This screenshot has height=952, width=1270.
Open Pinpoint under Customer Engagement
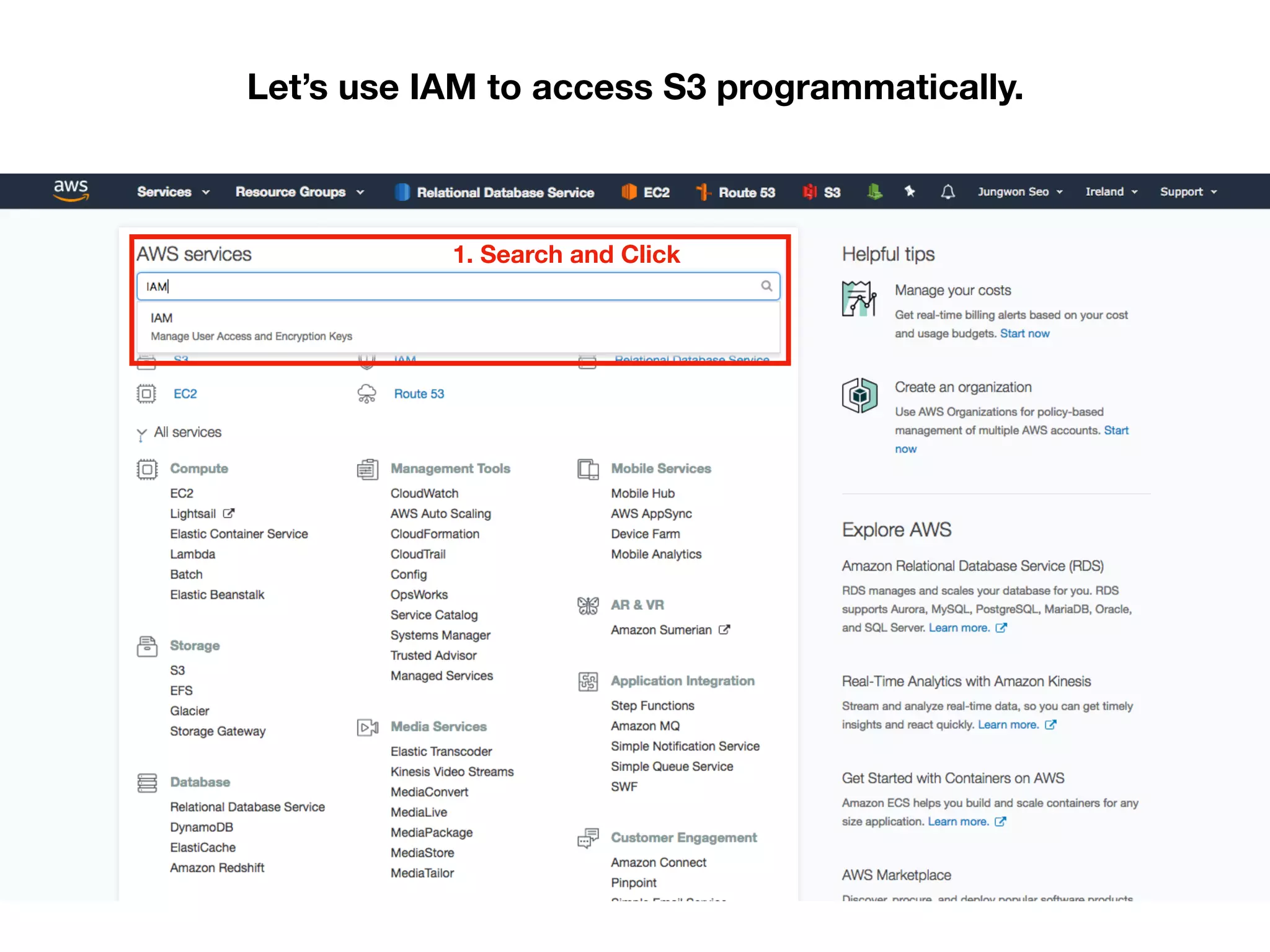633,883
